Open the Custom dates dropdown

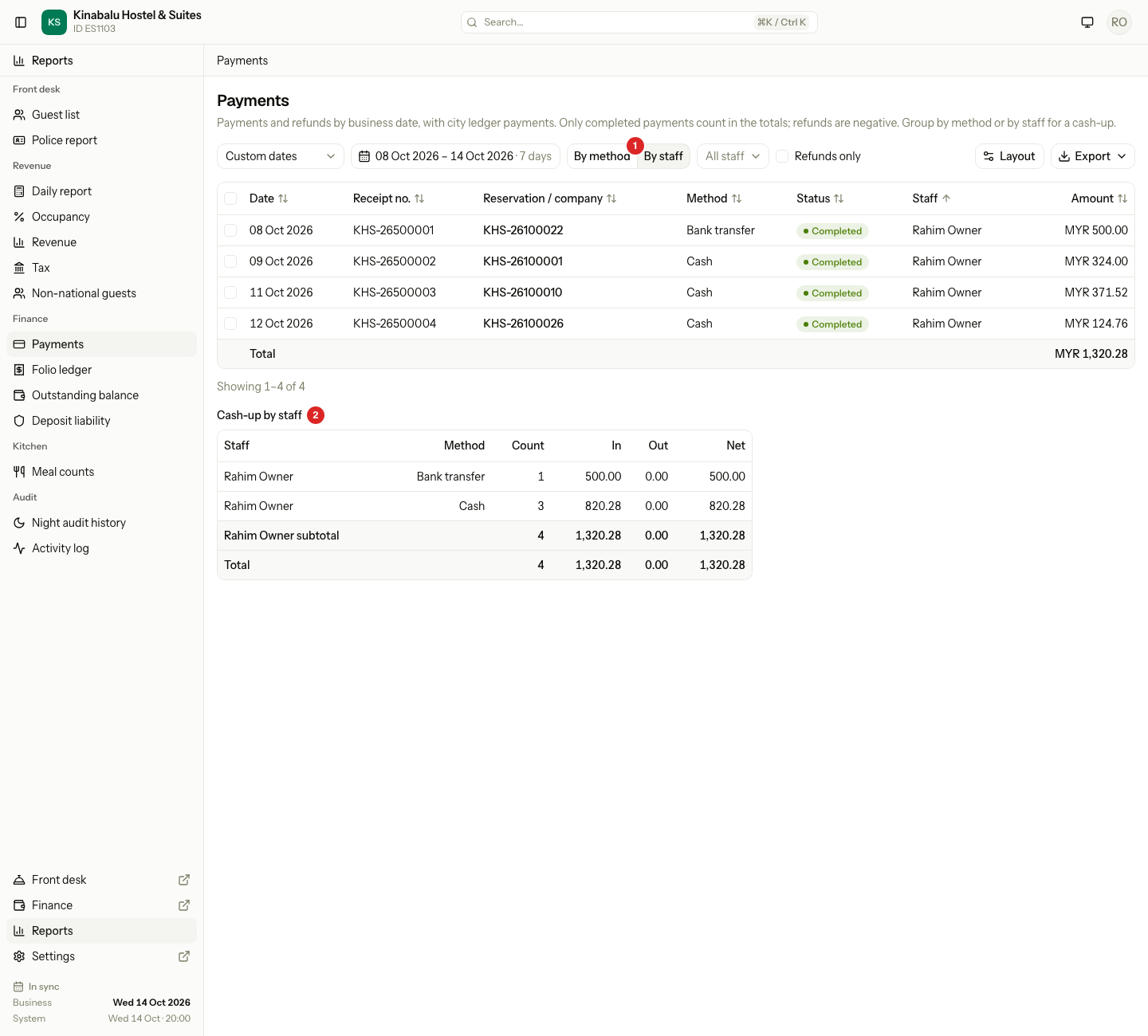click(x=281, y=156)
